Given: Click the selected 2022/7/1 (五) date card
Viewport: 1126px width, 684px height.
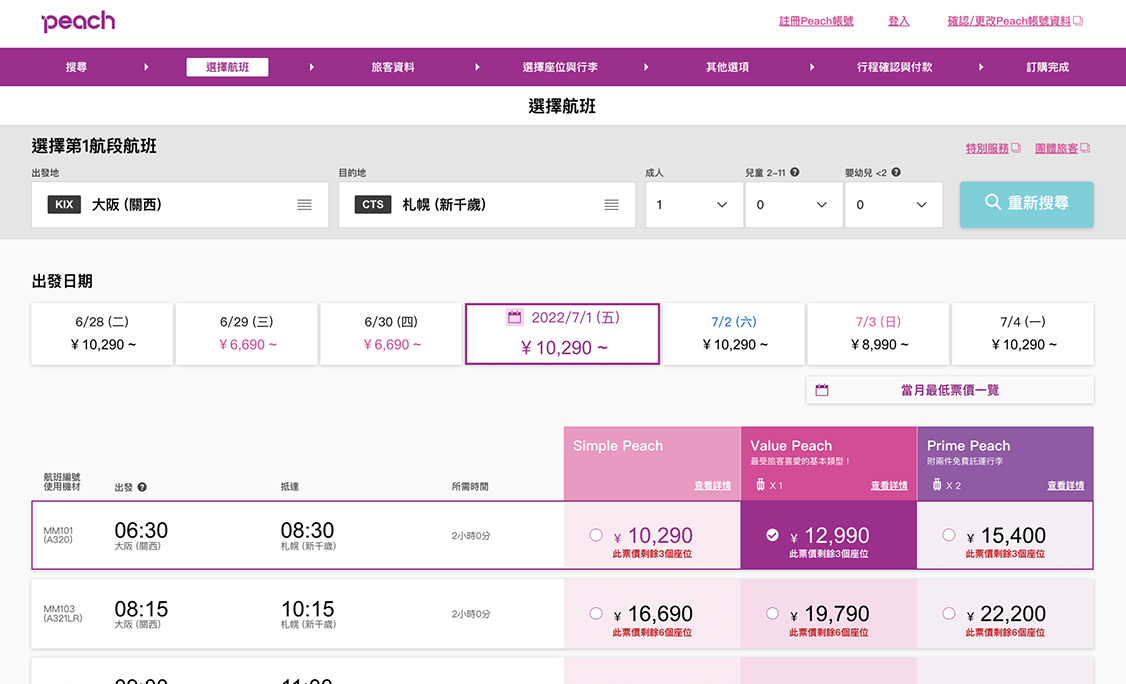Looking at the screenshot, I should (562, 334).
